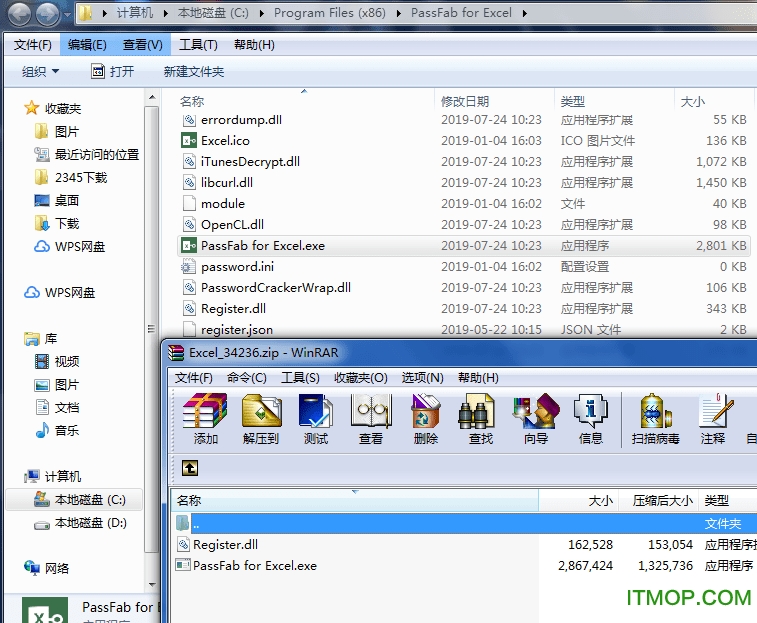Open the 2345下载 folder in sidebar
Image resolution: width=757 pixels, height=623 pixels.
point(71,178)
